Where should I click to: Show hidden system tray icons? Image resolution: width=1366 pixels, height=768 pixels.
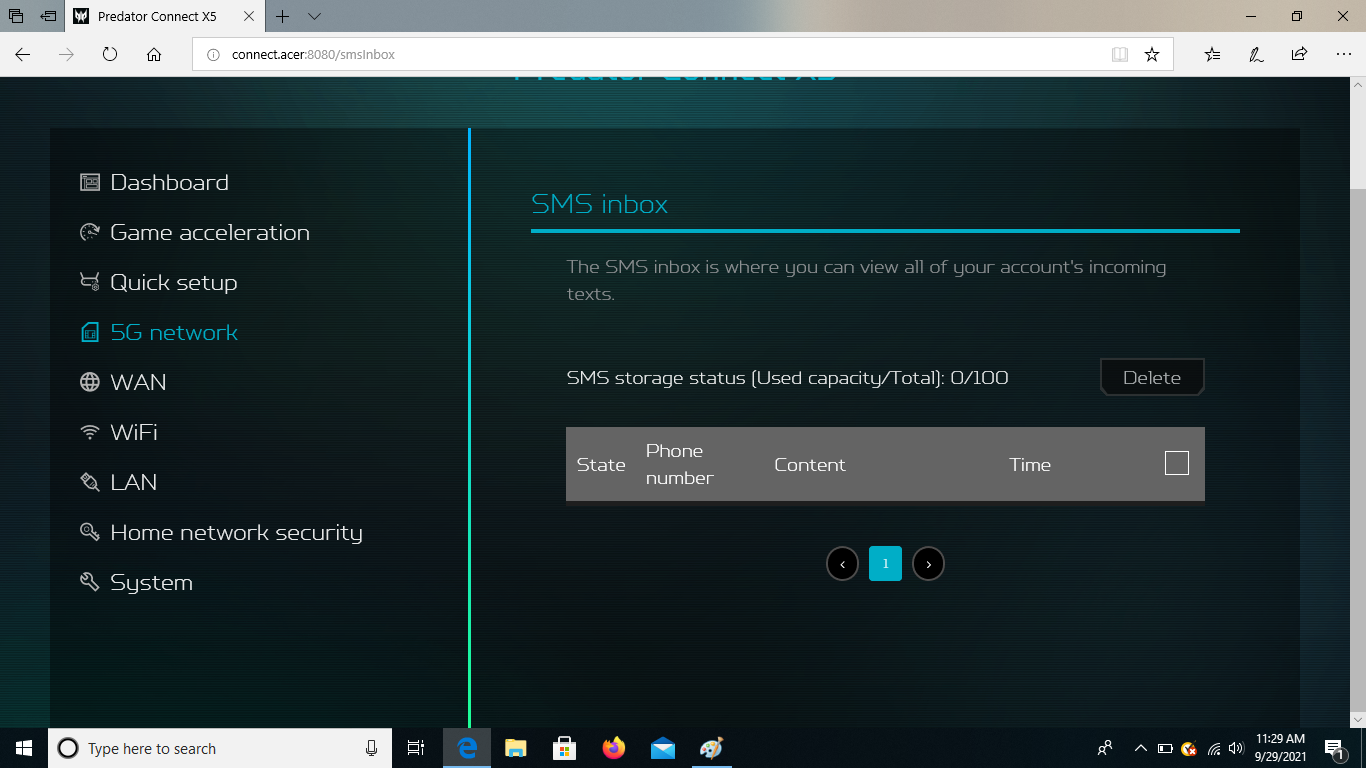(1140, 748)
